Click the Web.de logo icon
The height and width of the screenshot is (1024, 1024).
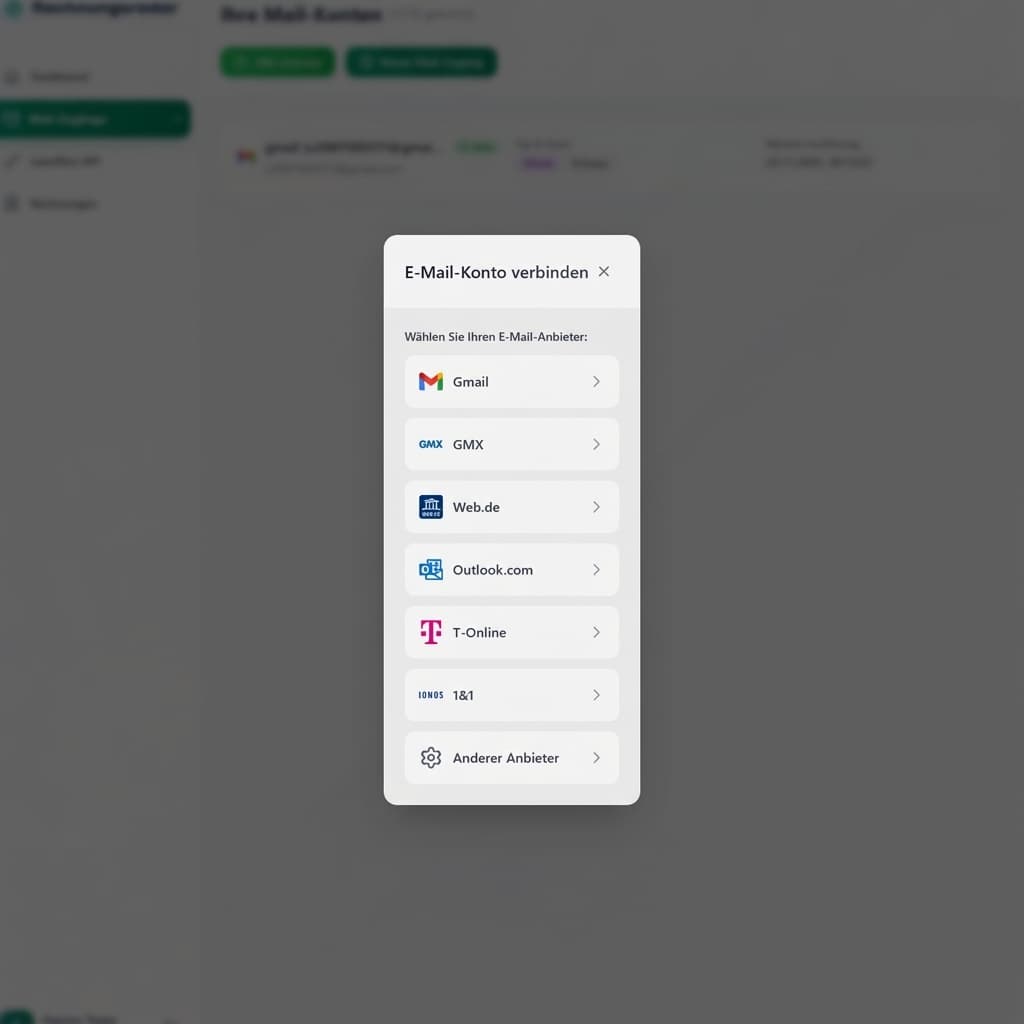pyautogui.click(x=430, y=507)
